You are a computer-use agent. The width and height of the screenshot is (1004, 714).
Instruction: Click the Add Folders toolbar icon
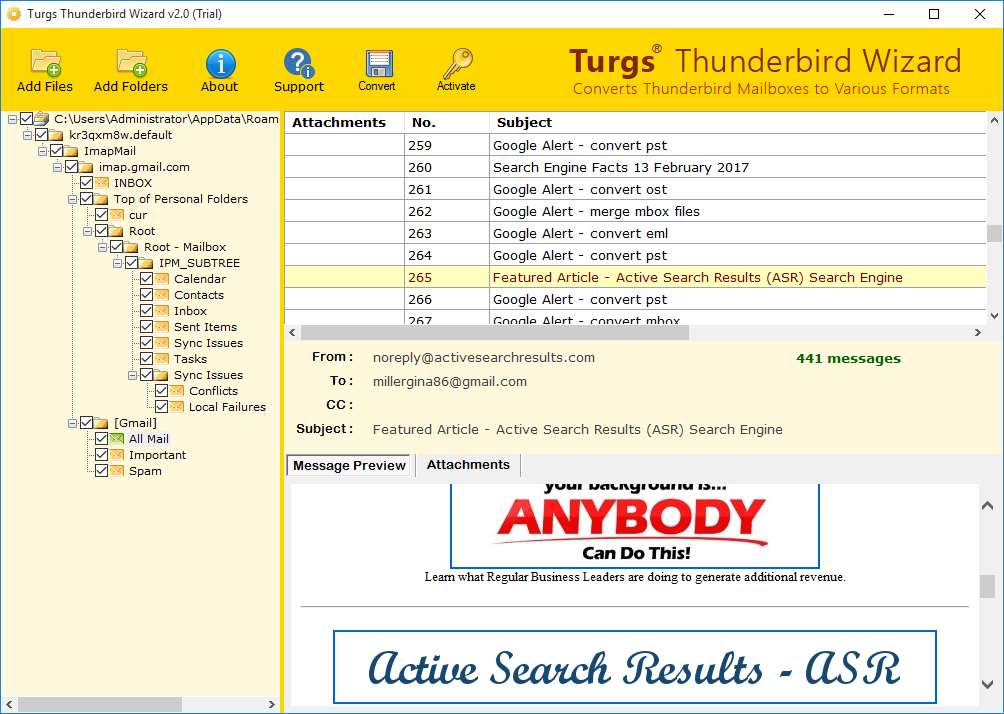point(132,62)
